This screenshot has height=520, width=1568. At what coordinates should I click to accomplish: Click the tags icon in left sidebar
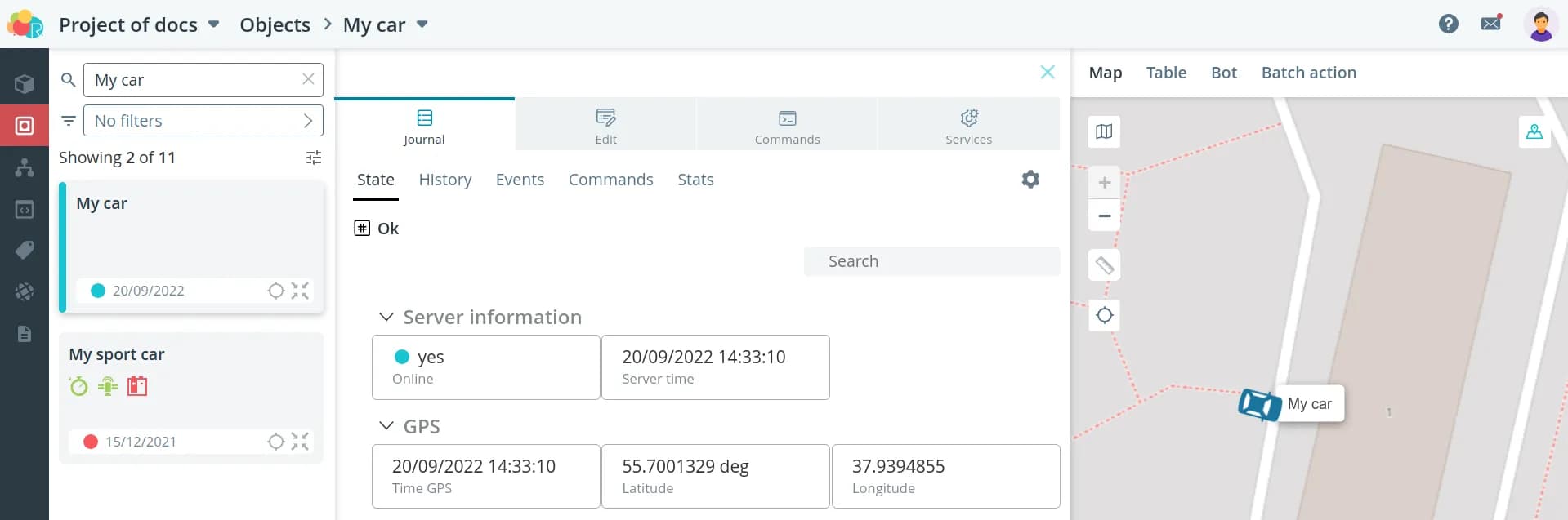click(x=25, y=250)
